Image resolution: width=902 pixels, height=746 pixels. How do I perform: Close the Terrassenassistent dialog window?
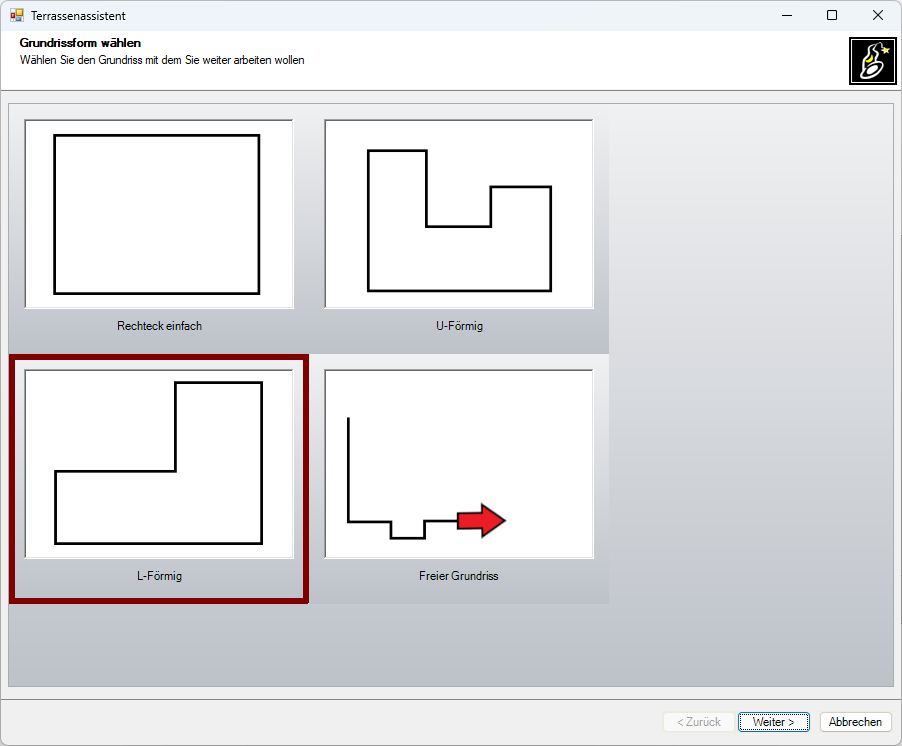pos(877,16)
